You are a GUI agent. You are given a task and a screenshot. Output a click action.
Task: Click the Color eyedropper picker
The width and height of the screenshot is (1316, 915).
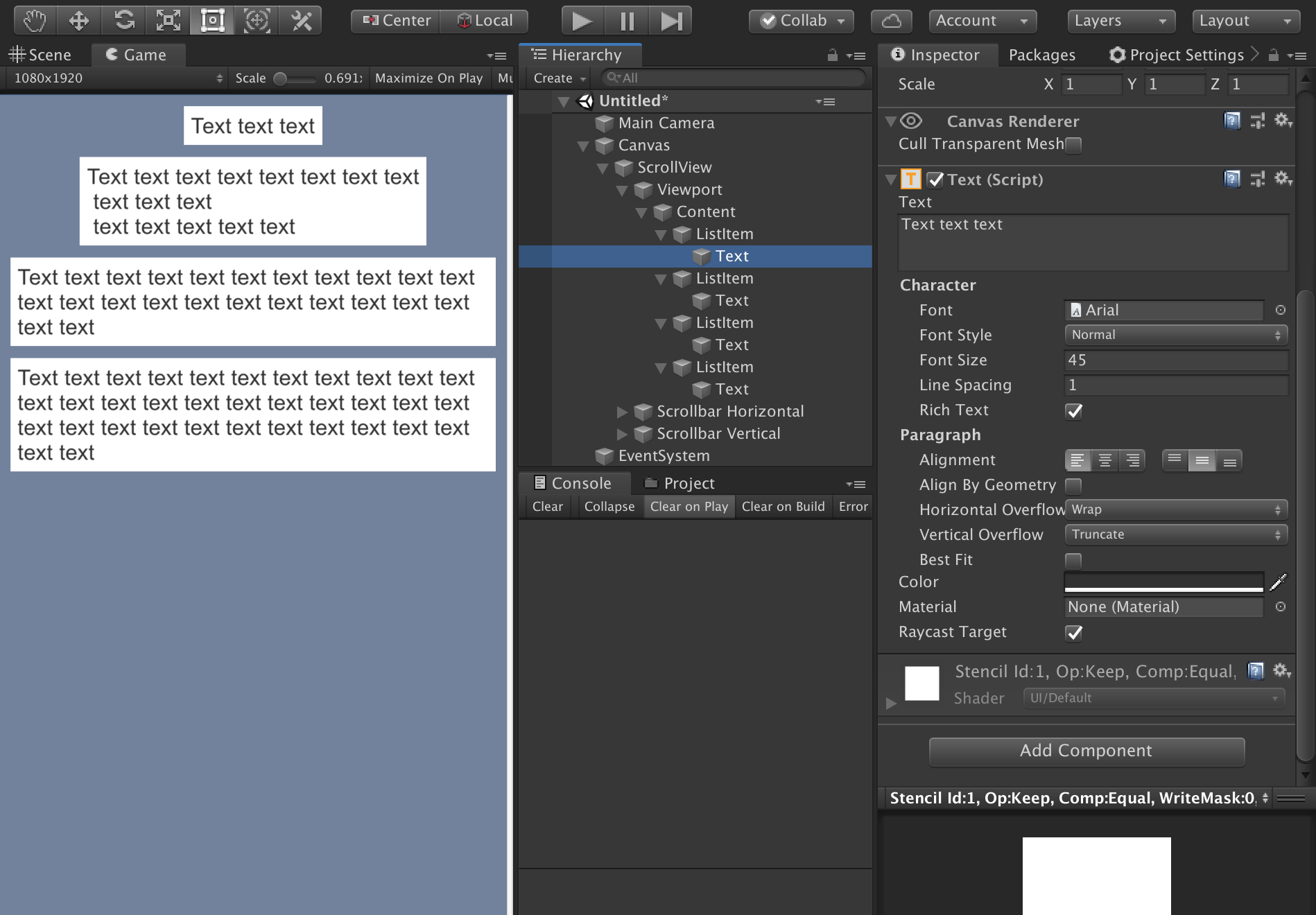coord(1279,582)
